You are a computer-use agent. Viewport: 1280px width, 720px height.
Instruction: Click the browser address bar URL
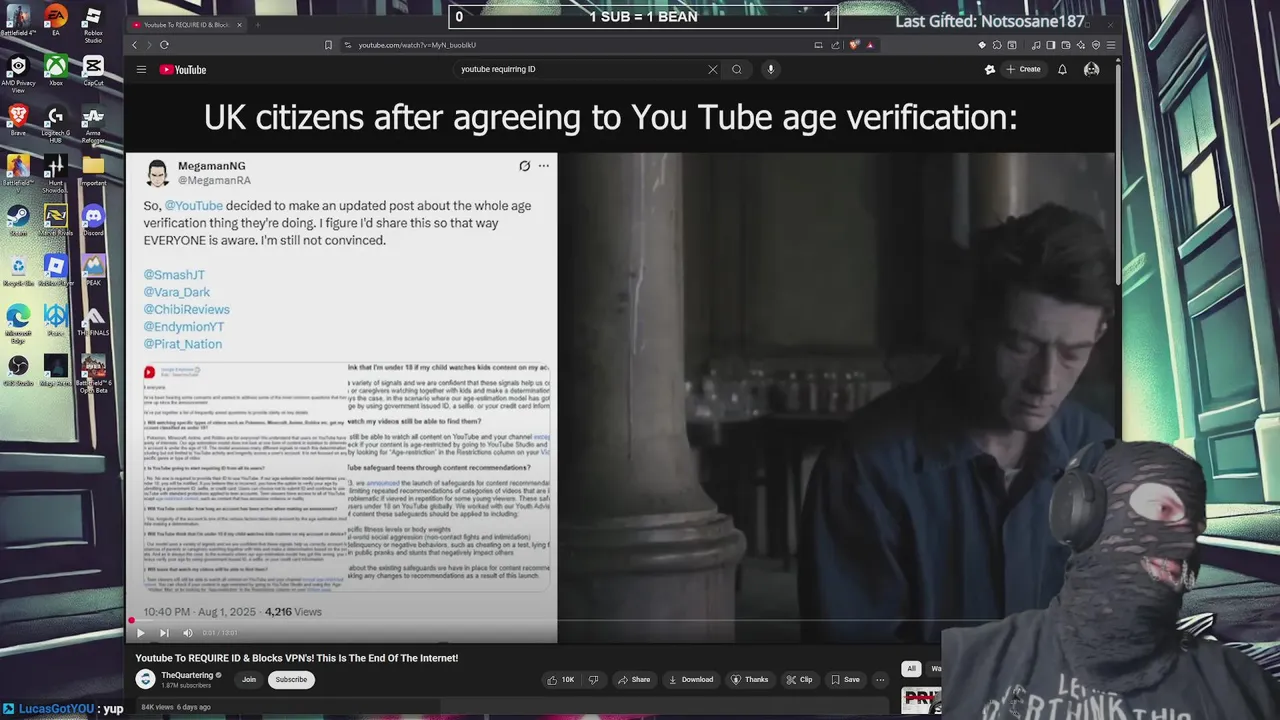(418, 45)
